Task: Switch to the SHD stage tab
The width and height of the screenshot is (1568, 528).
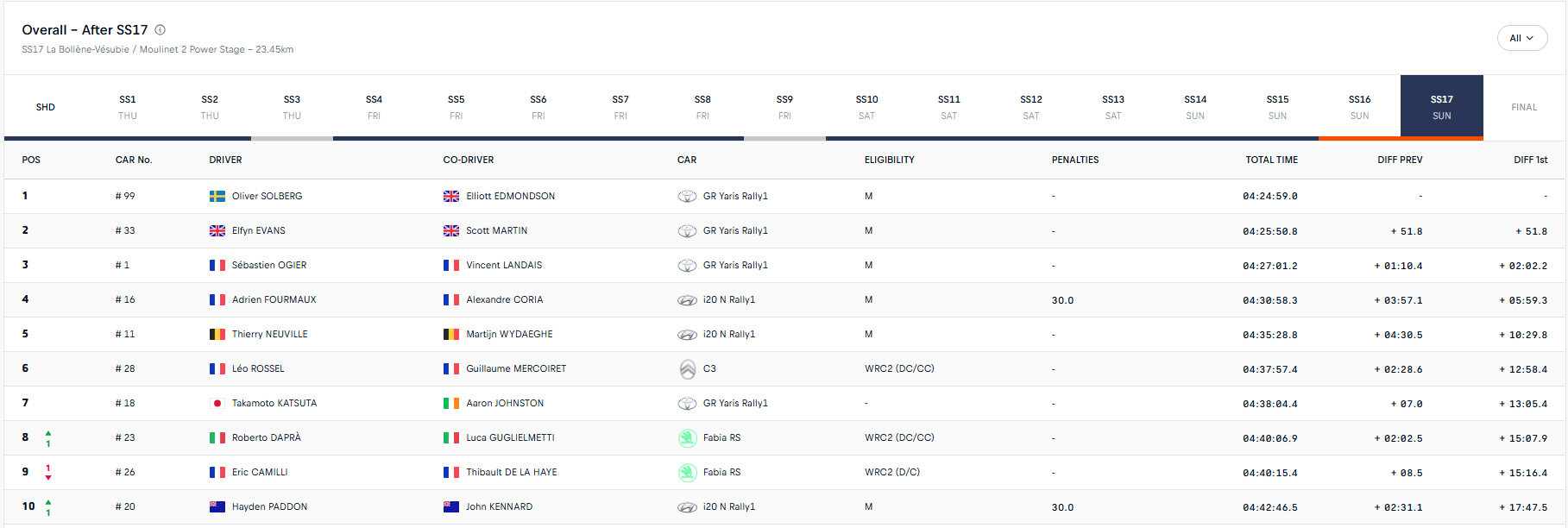Action: click(x=46, y=107)
